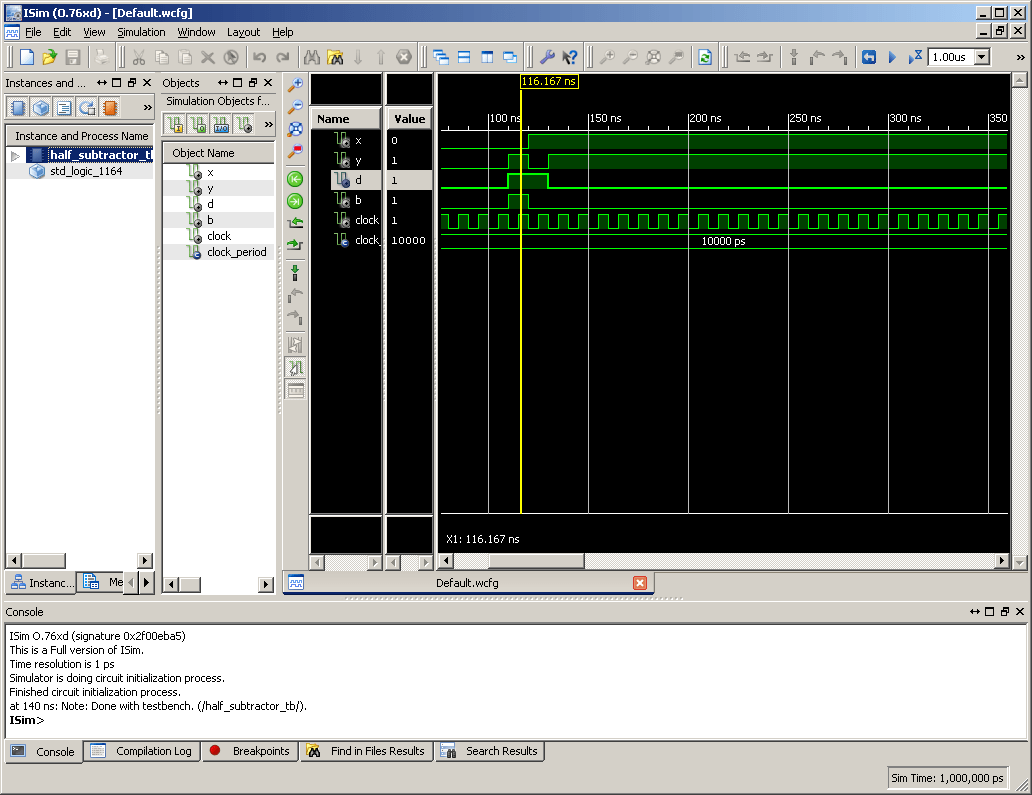The image size is (1032, 795).
Task: Run simulation for the specified time
Action: coord(913,57)
